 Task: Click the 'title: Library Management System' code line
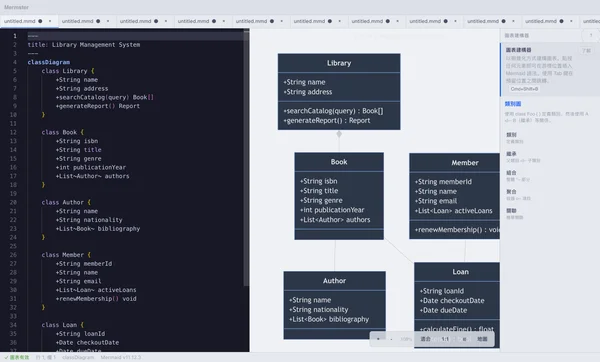coord(84,45)
